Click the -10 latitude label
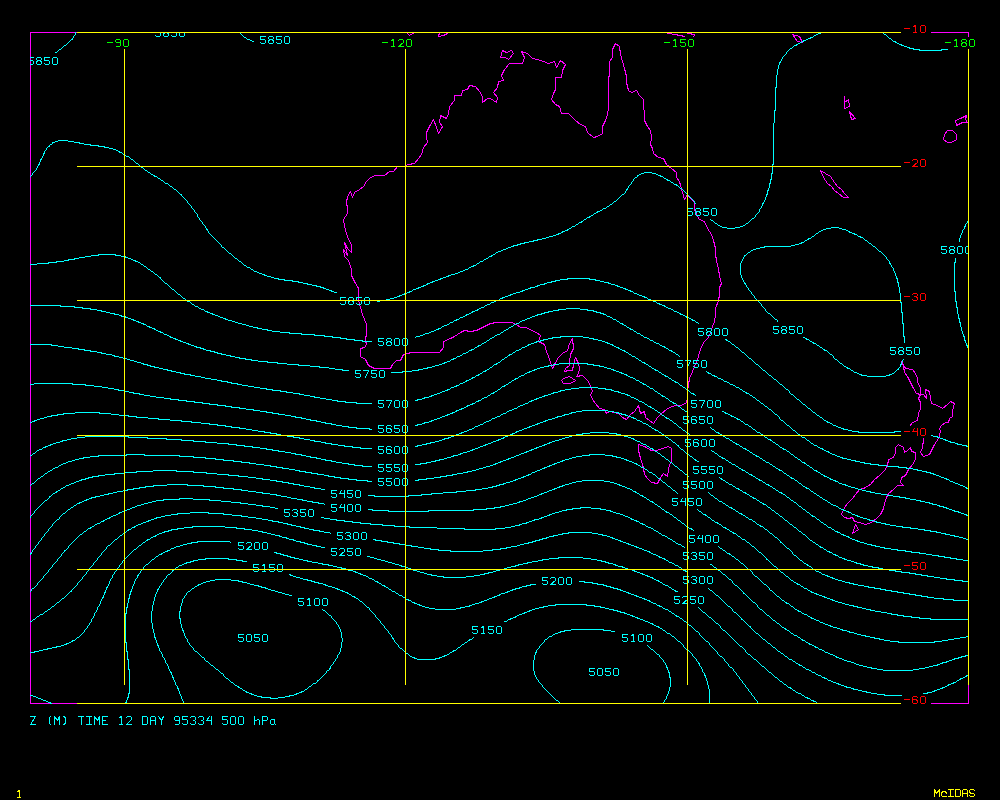This screenshot has width=1000, height=800. tap(914, 29)
